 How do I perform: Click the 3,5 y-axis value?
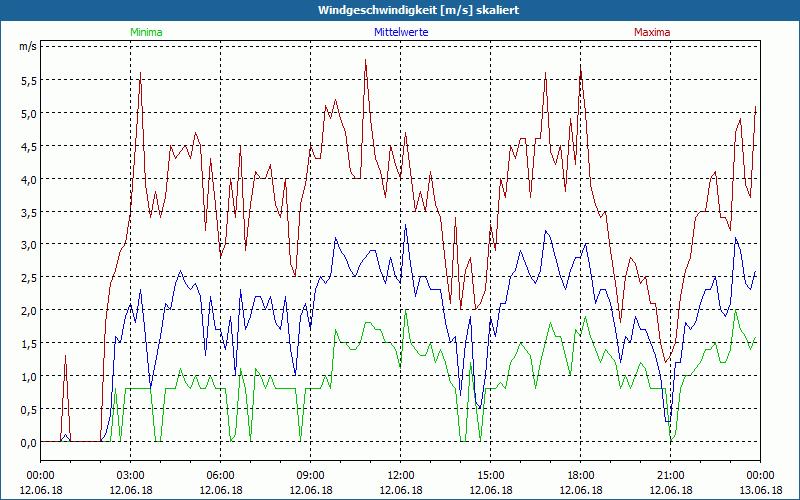[x=29, y=212]
